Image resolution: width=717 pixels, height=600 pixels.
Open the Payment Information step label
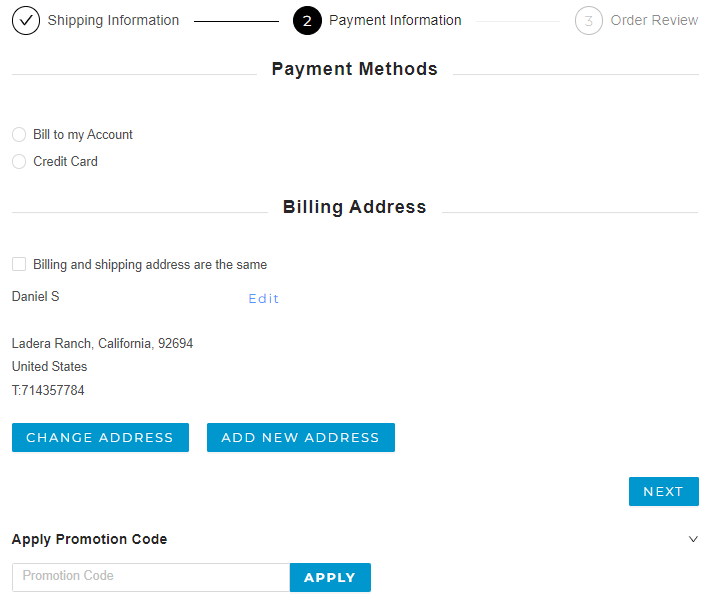pyautogui.click(x=395, y=20)
